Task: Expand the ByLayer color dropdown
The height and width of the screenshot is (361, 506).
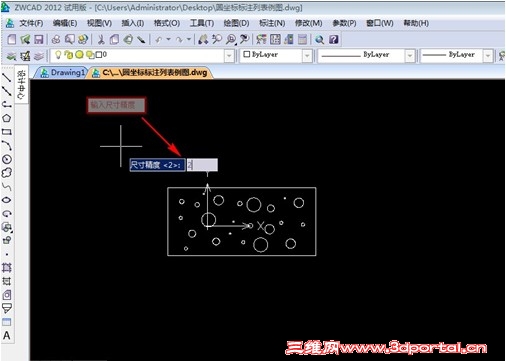Action: click(x=307, y=56)
